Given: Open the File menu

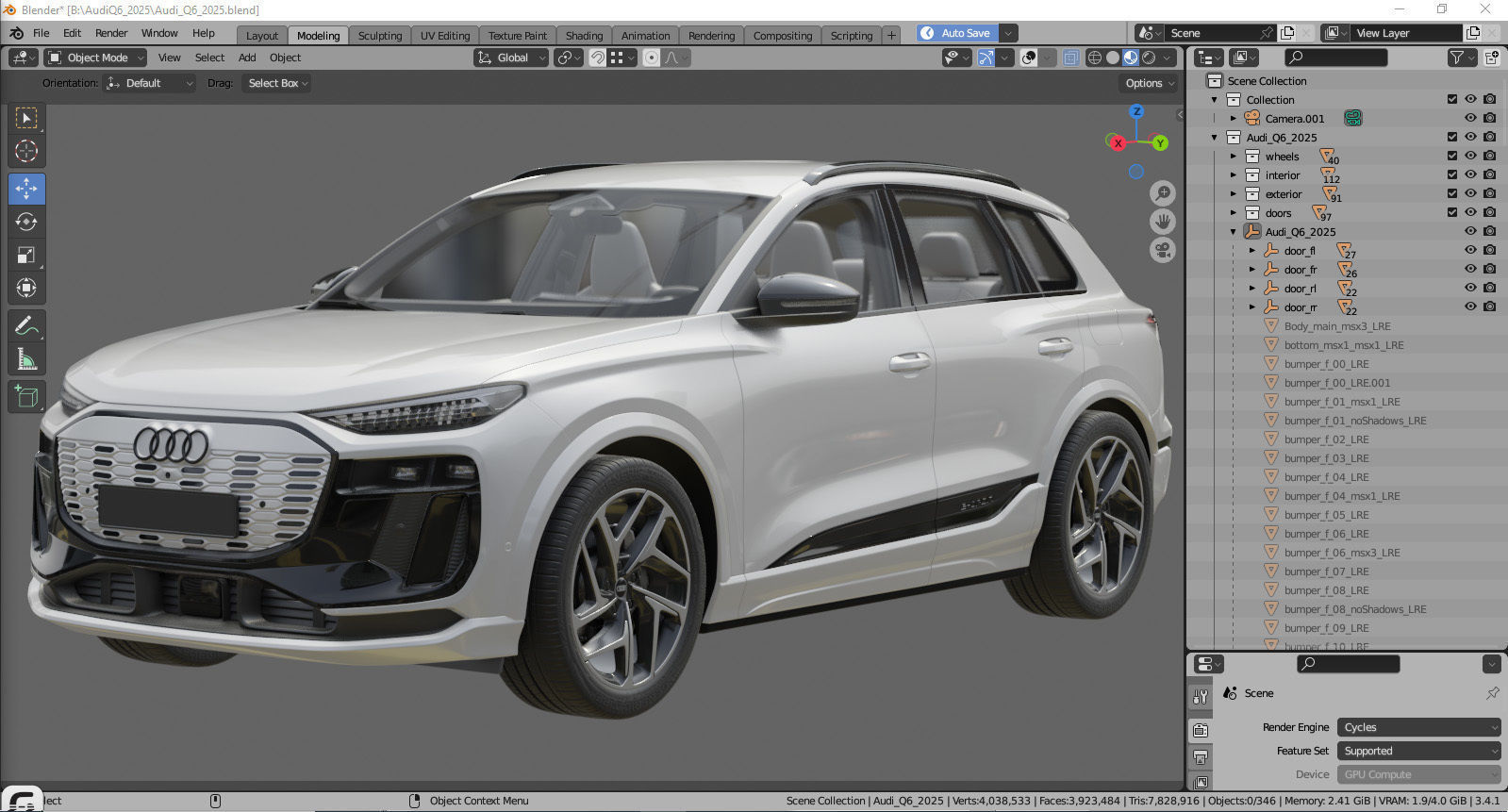Looking at the screenshot, I should click(x=41, y=33).
